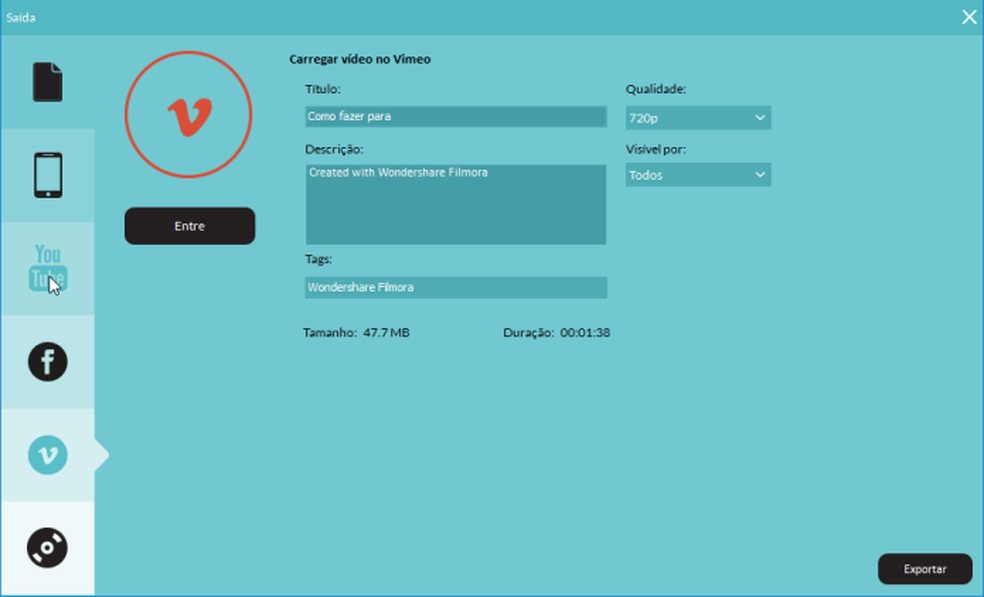The height and width of the screenshot is (597, 984).
Task: Click the 'Saída' window title
Action: click(21, 18)
